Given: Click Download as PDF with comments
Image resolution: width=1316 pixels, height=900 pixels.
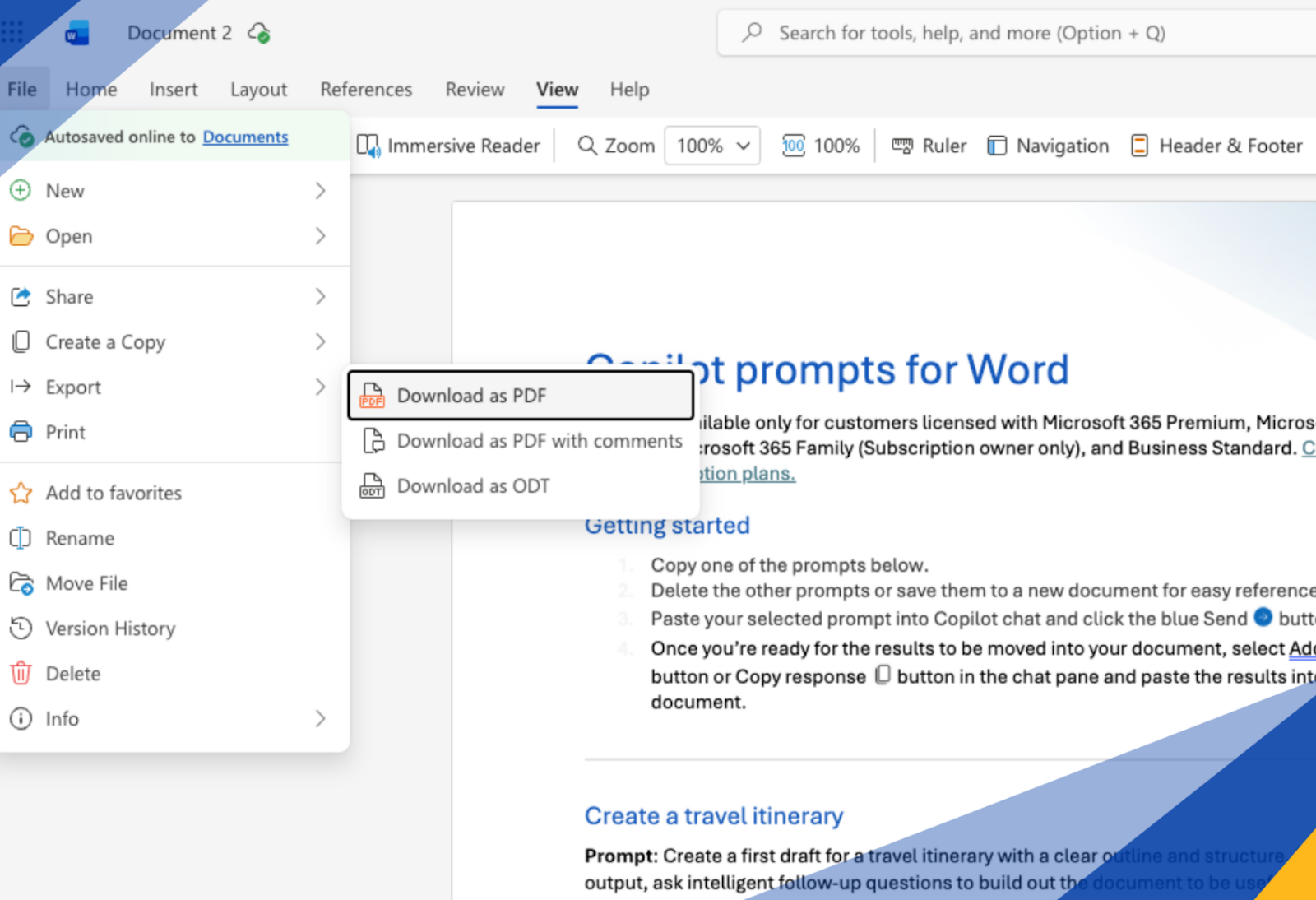Looking at the screenshot, I should (x=539, y=441).
